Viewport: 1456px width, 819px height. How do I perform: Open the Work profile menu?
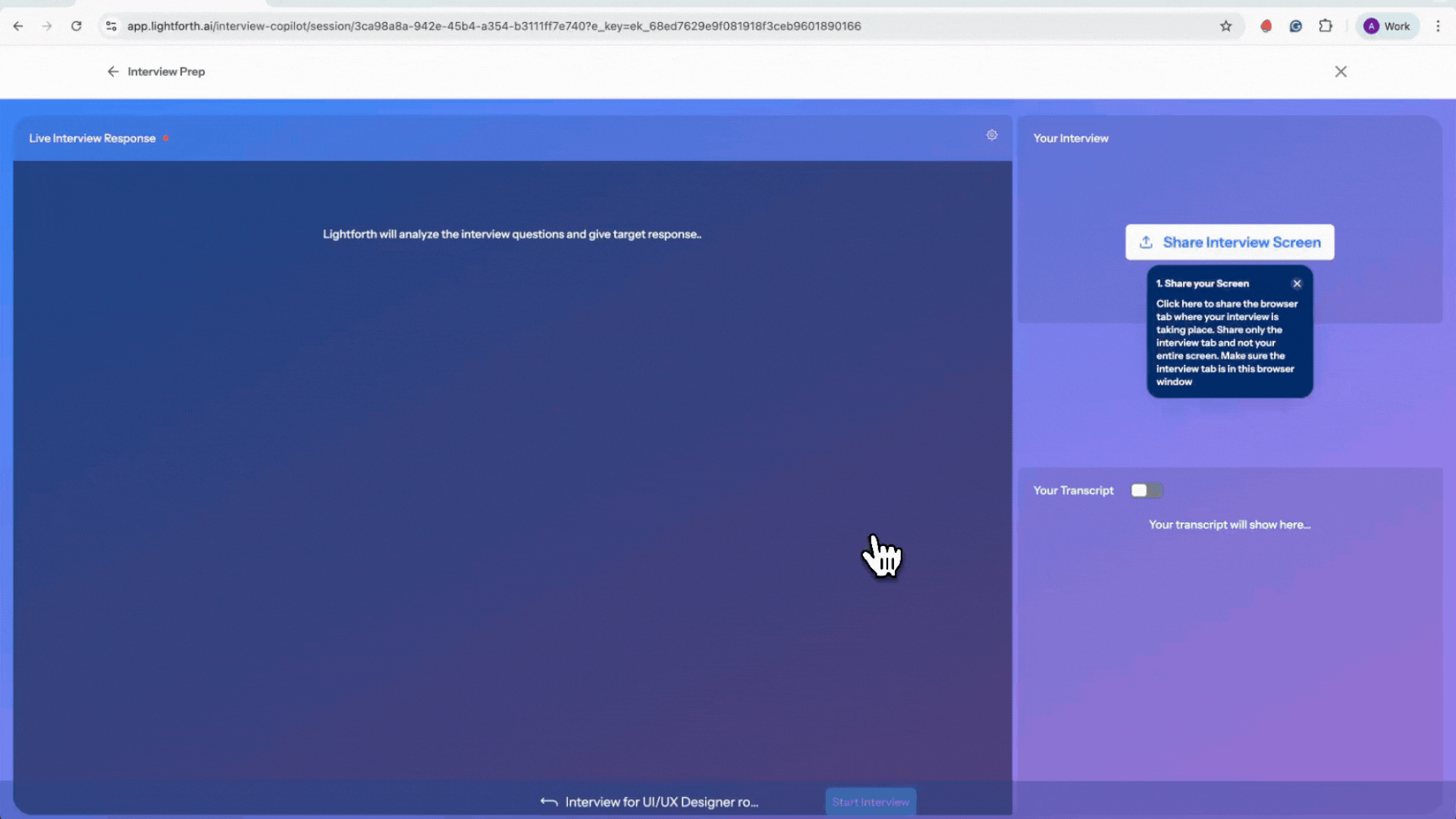coord(1387,26)
